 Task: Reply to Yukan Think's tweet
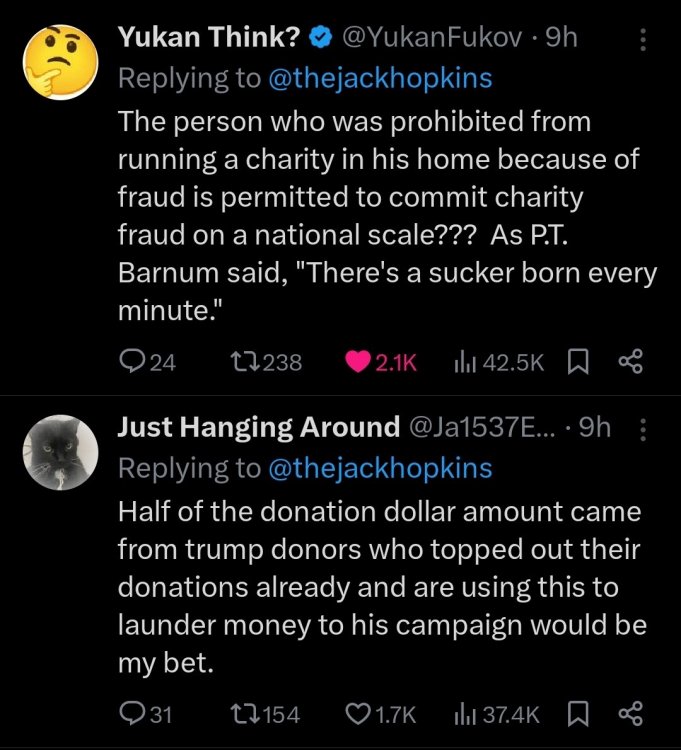click(x=132, y=362)
